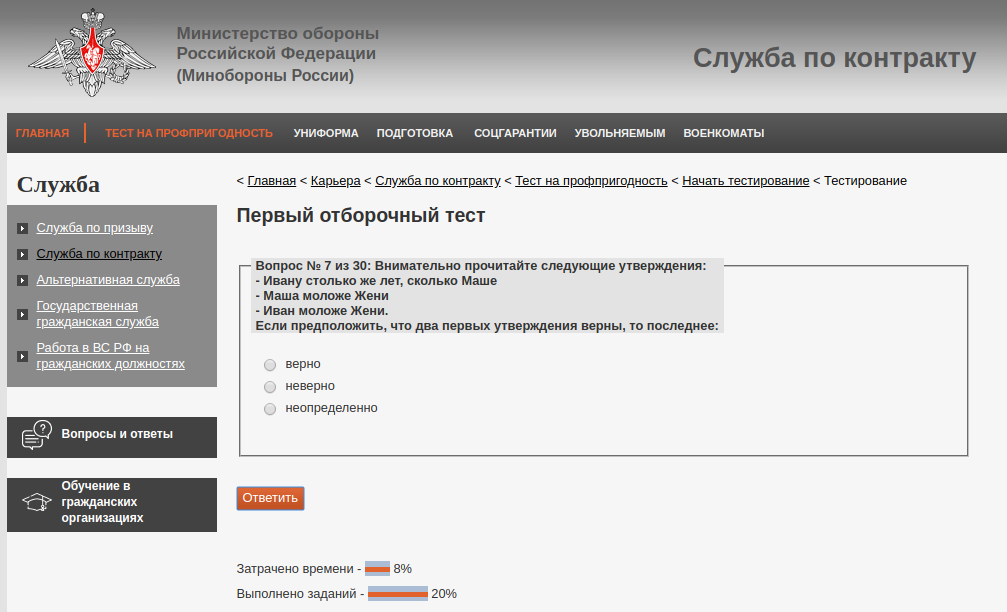The height and width of the screenshot is (612, 1007).
Task: Click arrow bullet beside Государственная гражданская служба
Action: coord(23,314)
